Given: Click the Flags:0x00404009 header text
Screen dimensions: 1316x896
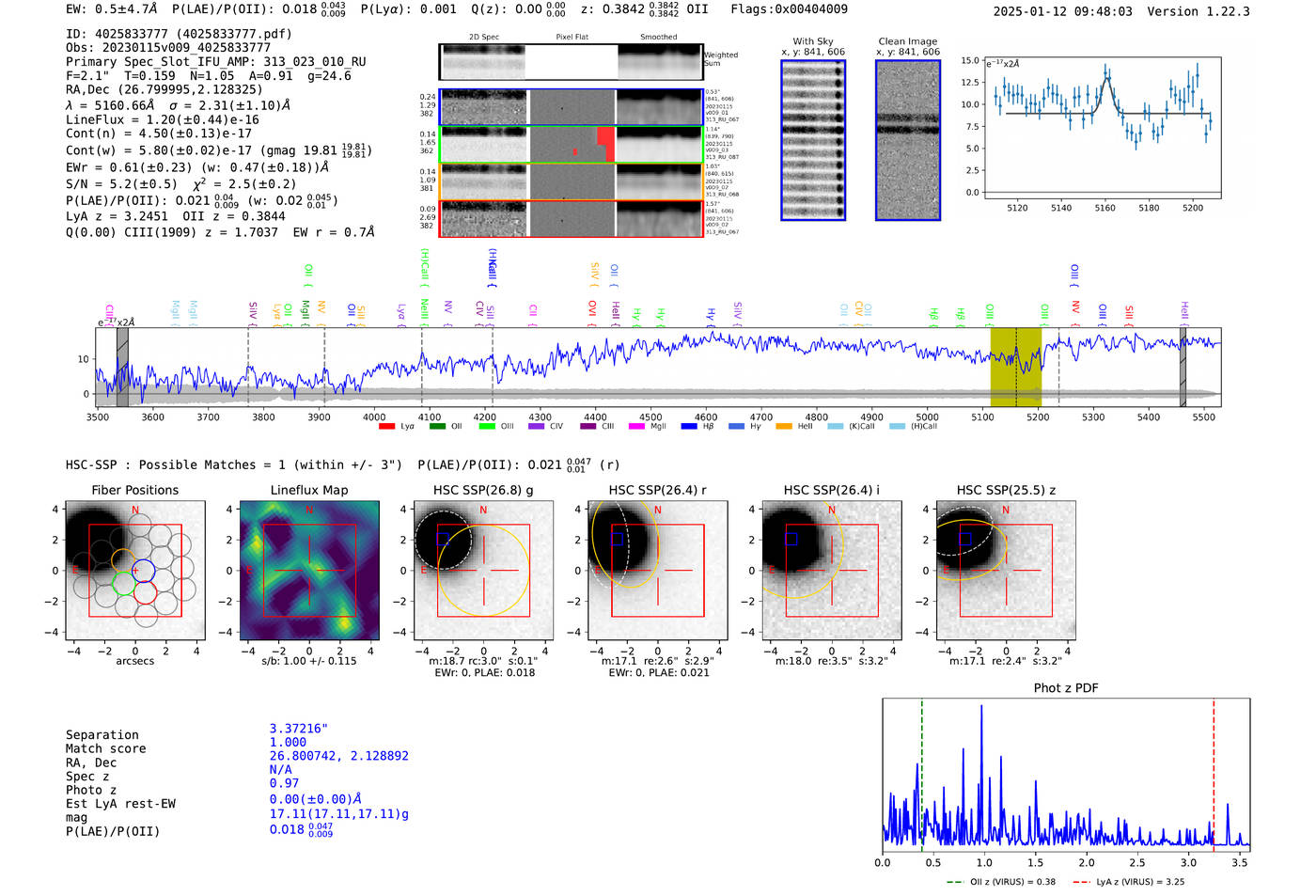Looking at the screenshot, I should [x=790, y=9].
